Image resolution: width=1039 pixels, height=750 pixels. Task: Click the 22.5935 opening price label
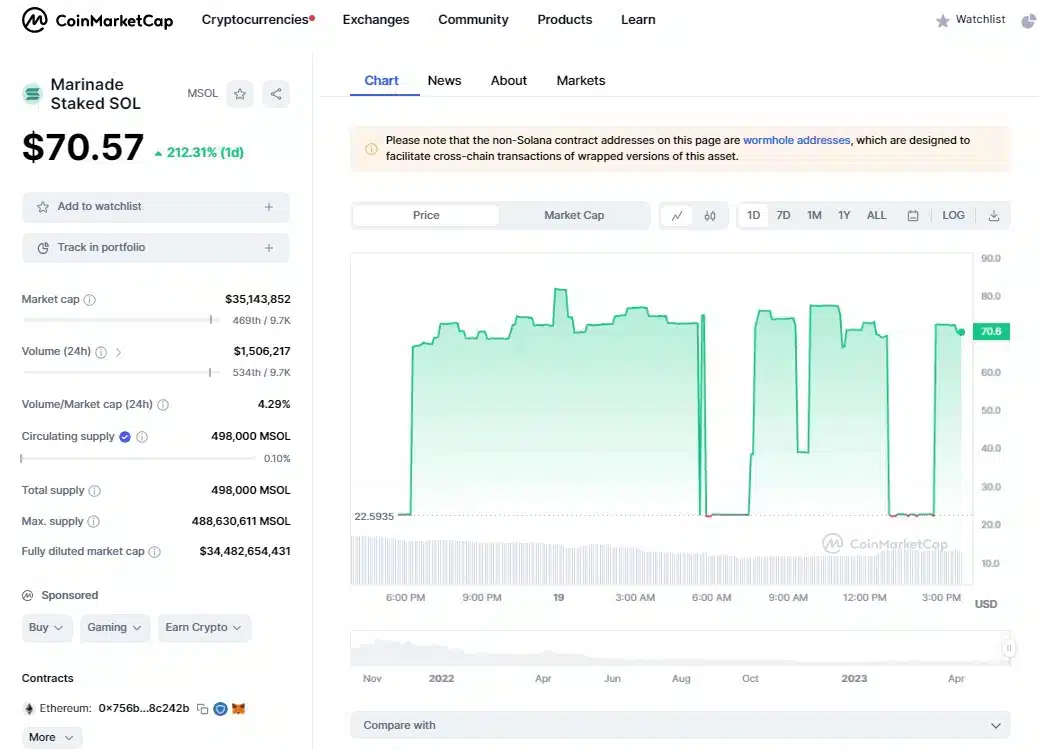(x=374, y=517)
